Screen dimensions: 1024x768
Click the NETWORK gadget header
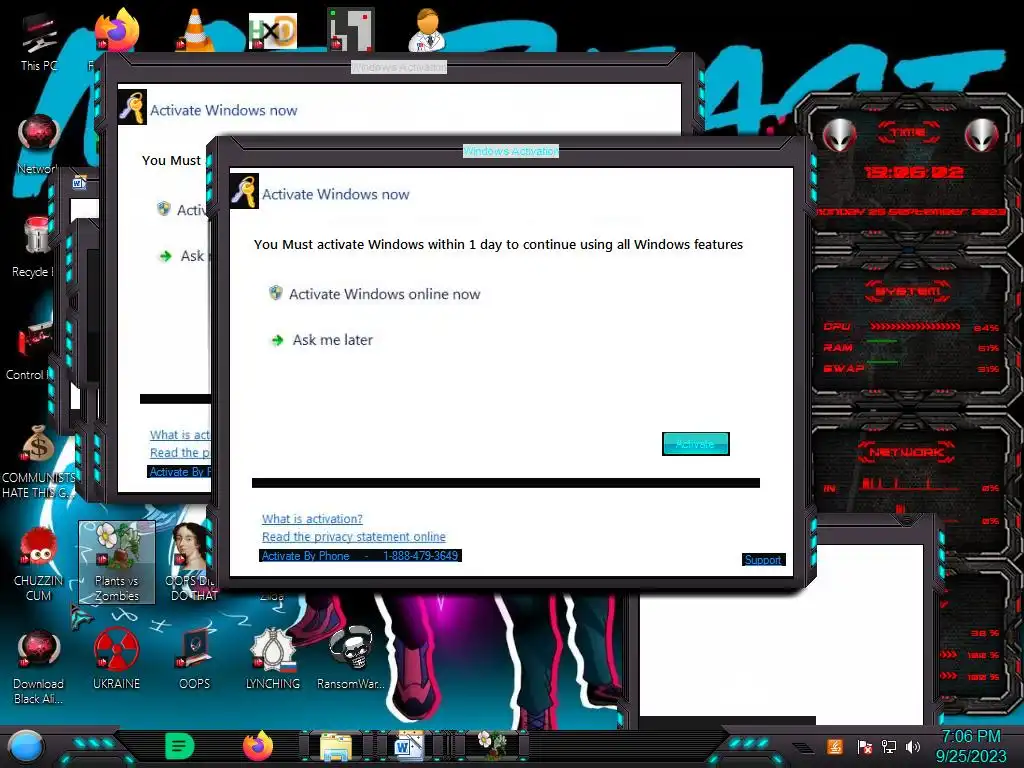[906, 452]
